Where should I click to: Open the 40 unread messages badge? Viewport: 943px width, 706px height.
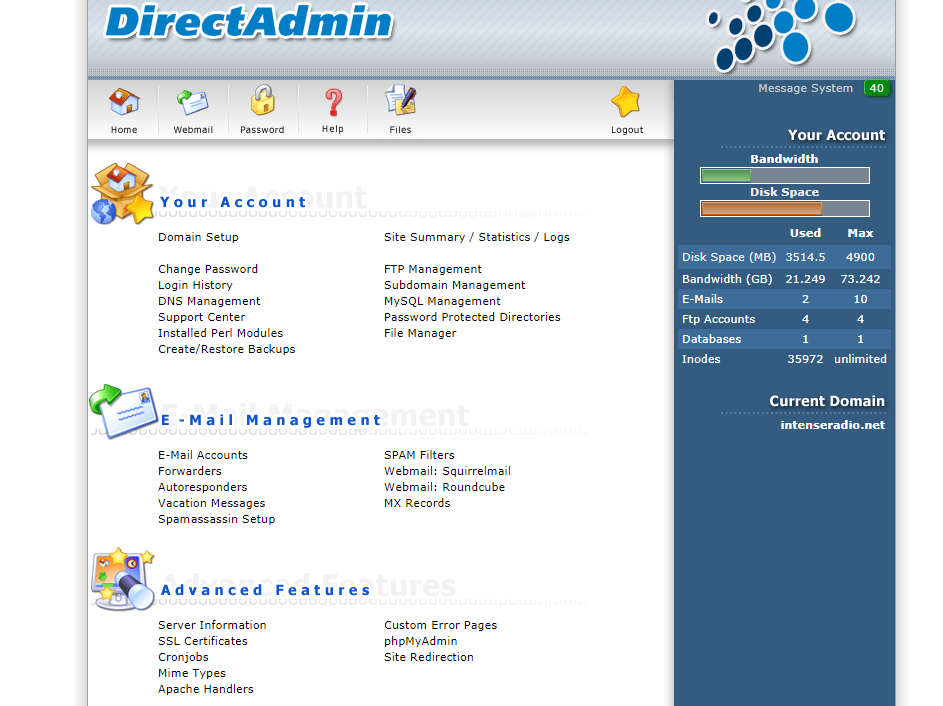[876, 88]
